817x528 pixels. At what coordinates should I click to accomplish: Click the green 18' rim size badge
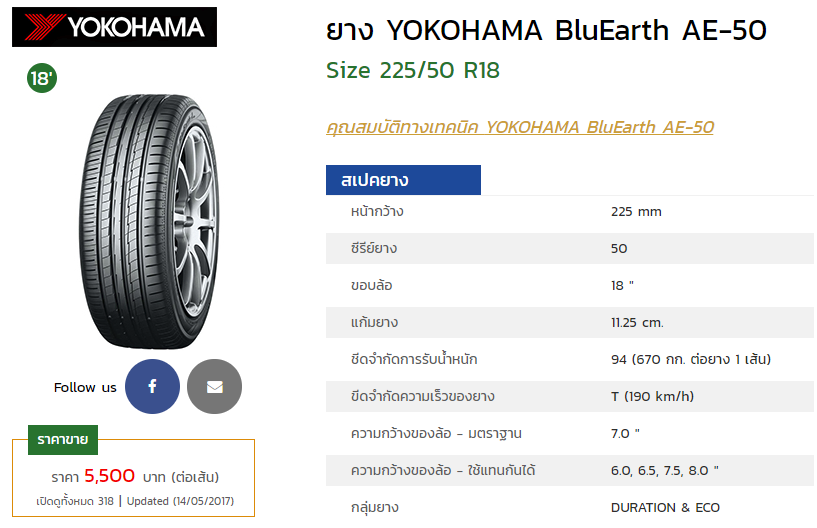[x=42, y=79]
